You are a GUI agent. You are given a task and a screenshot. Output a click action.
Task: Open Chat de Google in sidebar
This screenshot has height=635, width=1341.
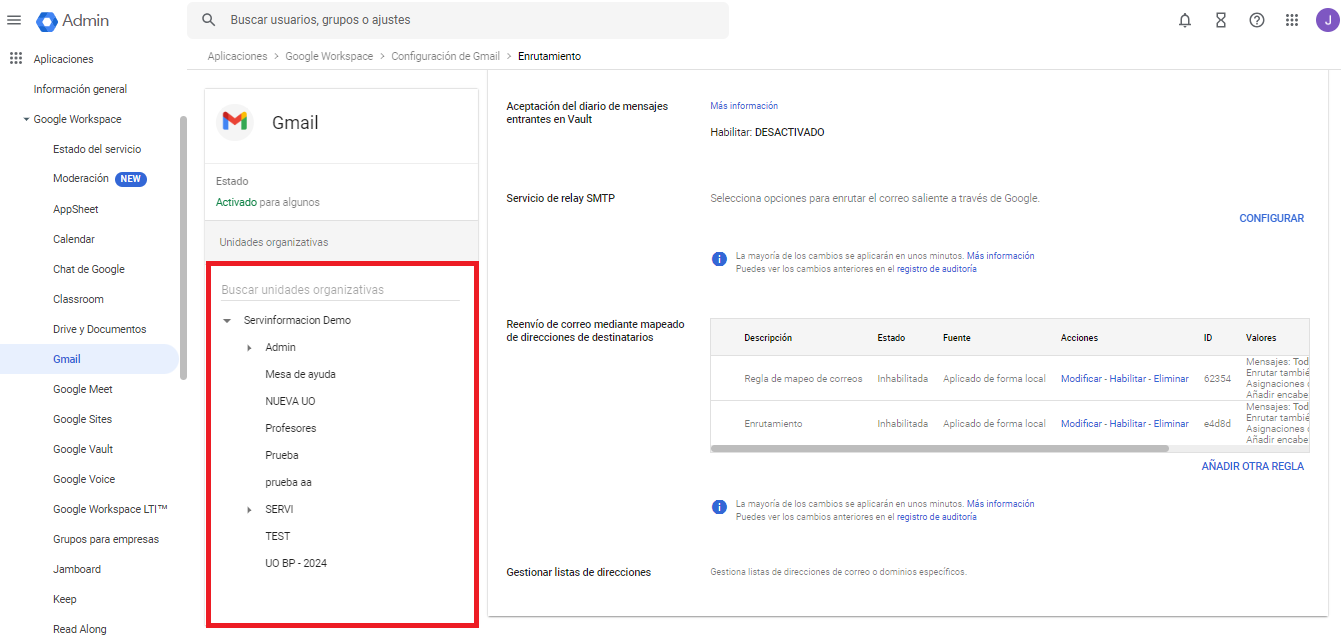(89, 269)
